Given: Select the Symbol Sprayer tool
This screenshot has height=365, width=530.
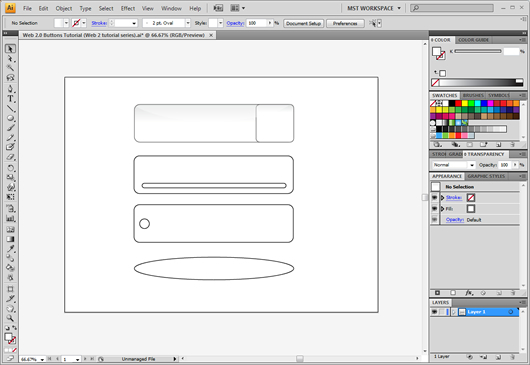Looking at the screenshot, I should coord(10,209).
